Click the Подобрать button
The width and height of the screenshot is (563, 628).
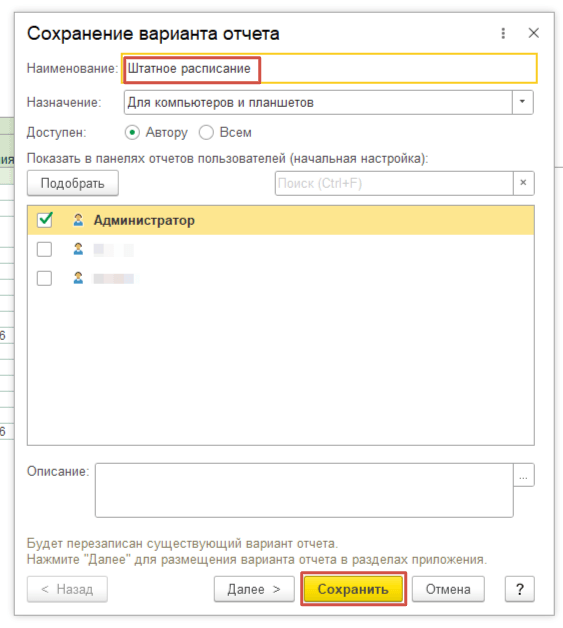coord(73,183)
